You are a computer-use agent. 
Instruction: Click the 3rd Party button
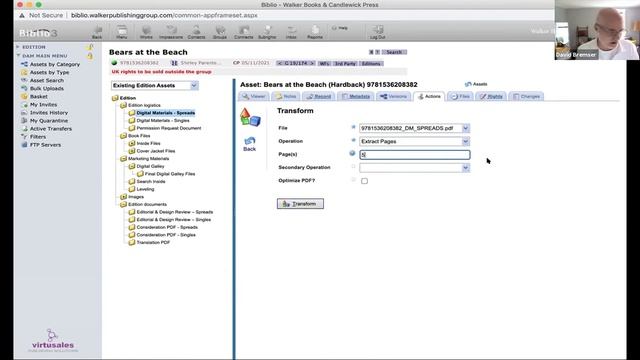pyautogui.click(x=345, y=64)
